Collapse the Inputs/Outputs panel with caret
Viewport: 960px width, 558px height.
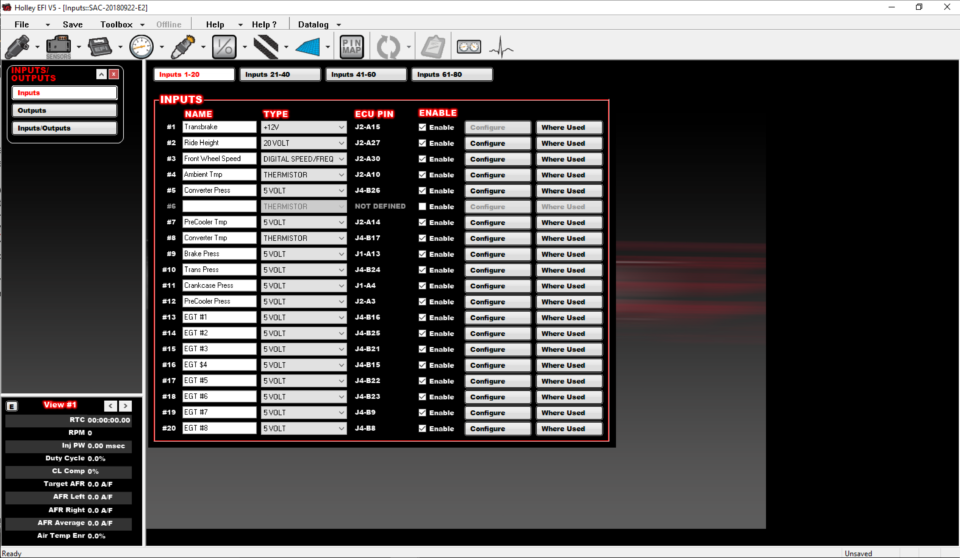tap(101, 74)
